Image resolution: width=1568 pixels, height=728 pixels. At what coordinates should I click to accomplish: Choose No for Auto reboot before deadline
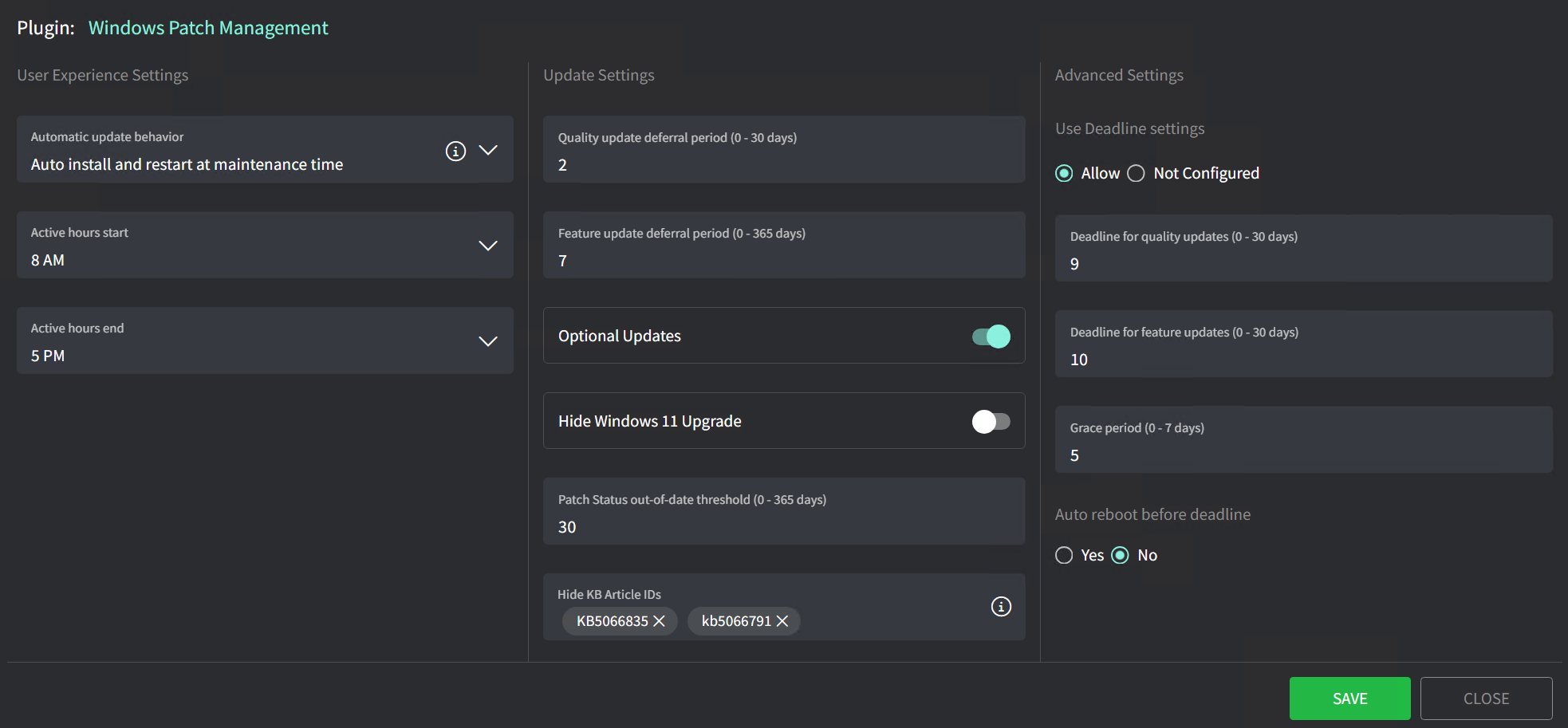[x=1121, y=556]
